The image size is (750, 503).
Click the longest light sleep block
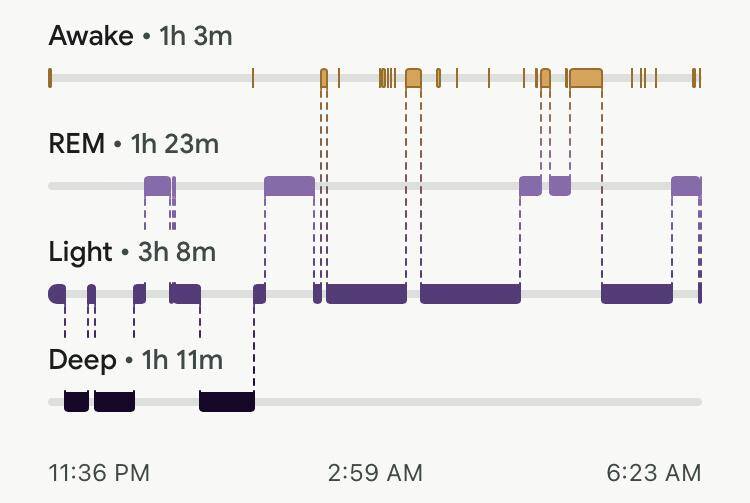pos(470,294)
